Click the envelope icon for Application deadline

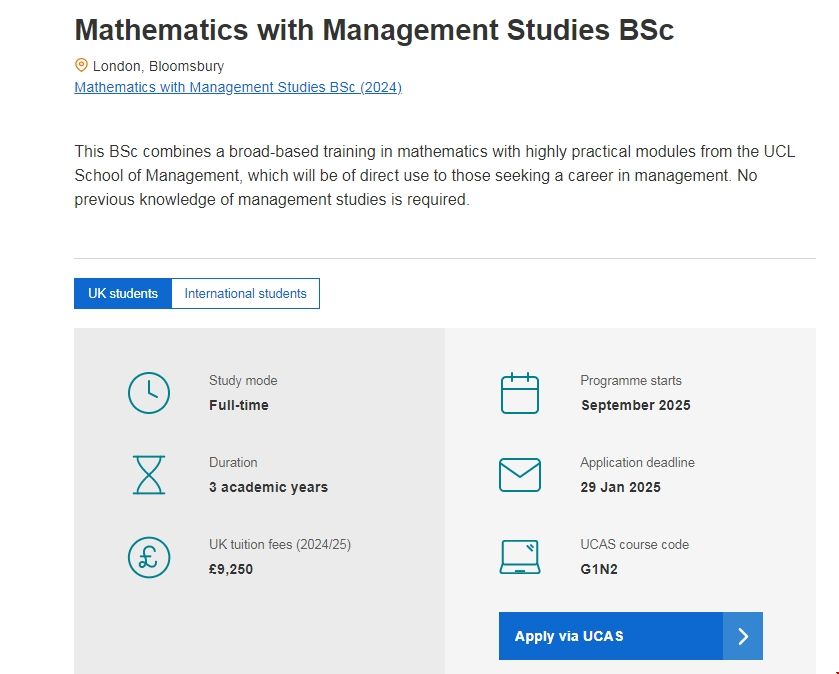pos(519,475)
